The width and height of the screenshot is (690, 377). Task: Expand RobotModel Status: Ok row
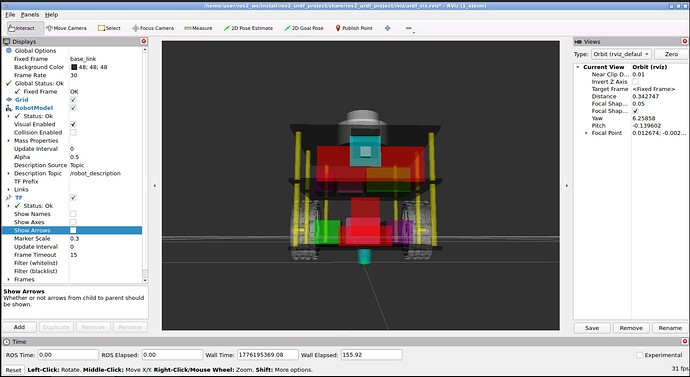(8, 116)
